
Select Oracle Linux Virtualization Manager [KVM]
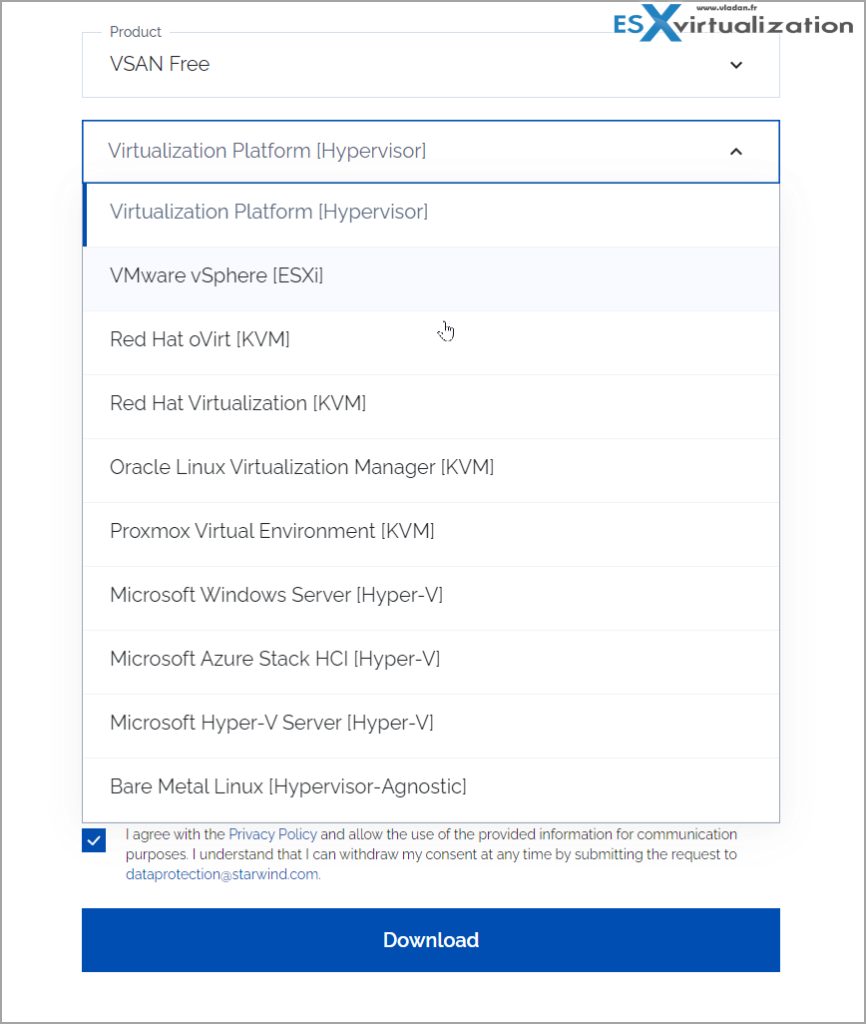[x=301, y=467]
